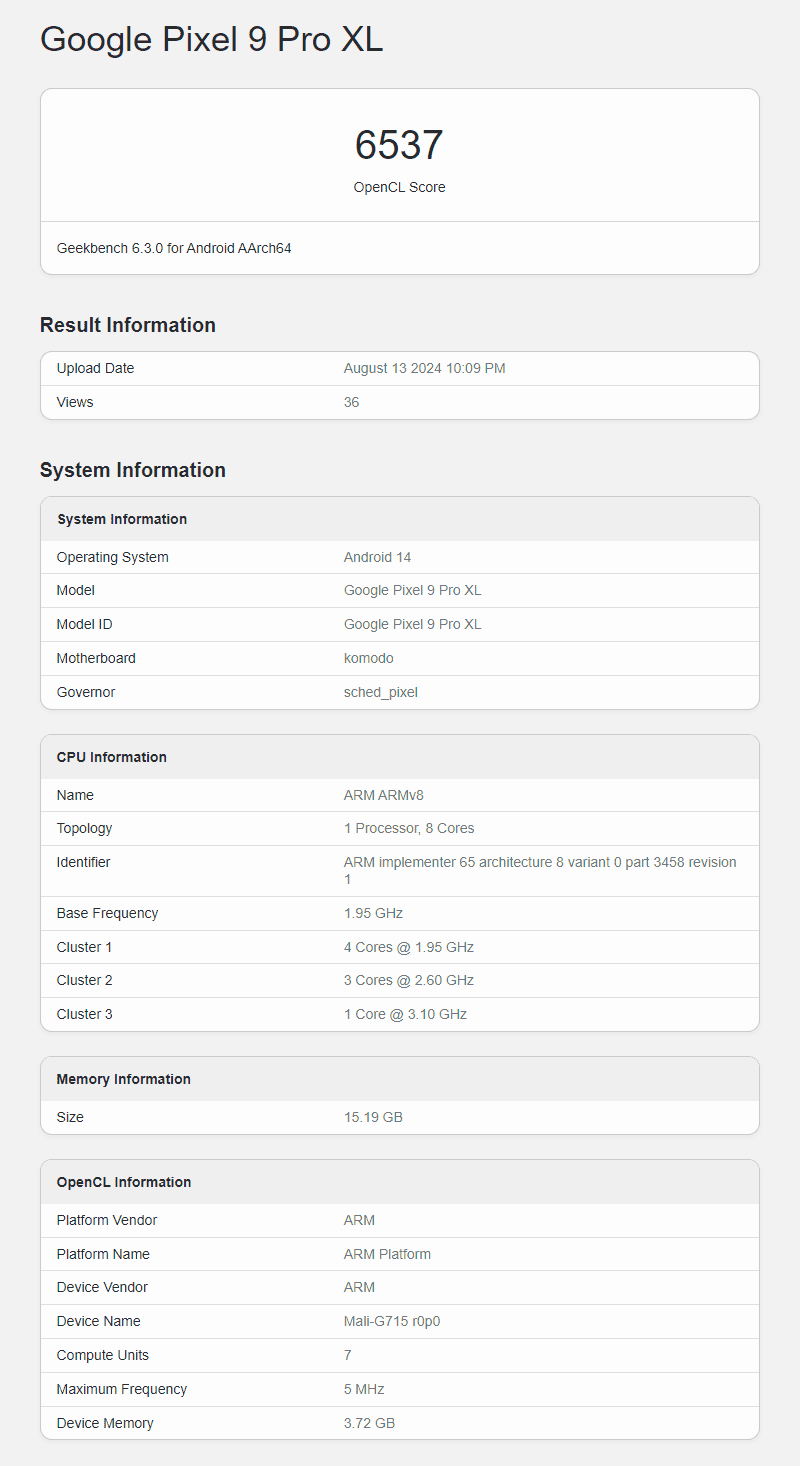Click the Model ID row value

[x=412, y=624]
